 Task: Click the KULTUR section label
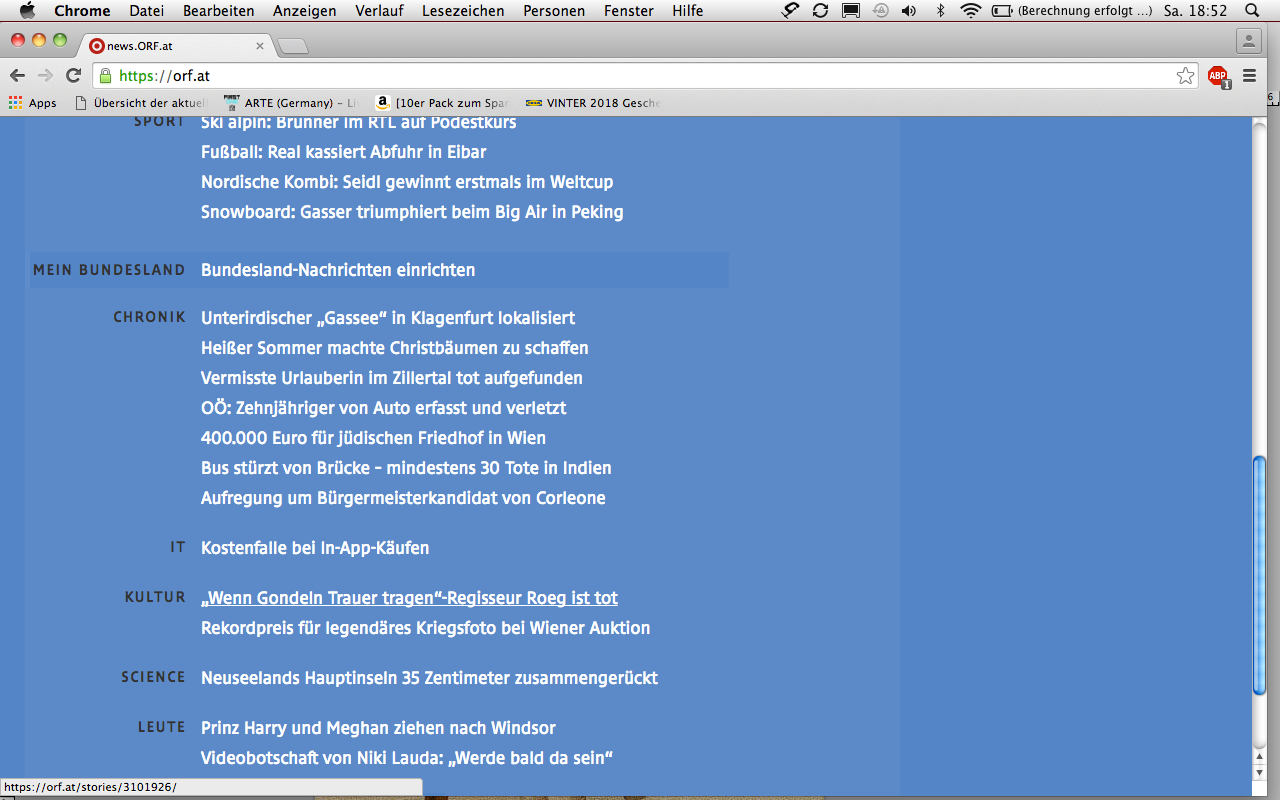coord(155,597)
